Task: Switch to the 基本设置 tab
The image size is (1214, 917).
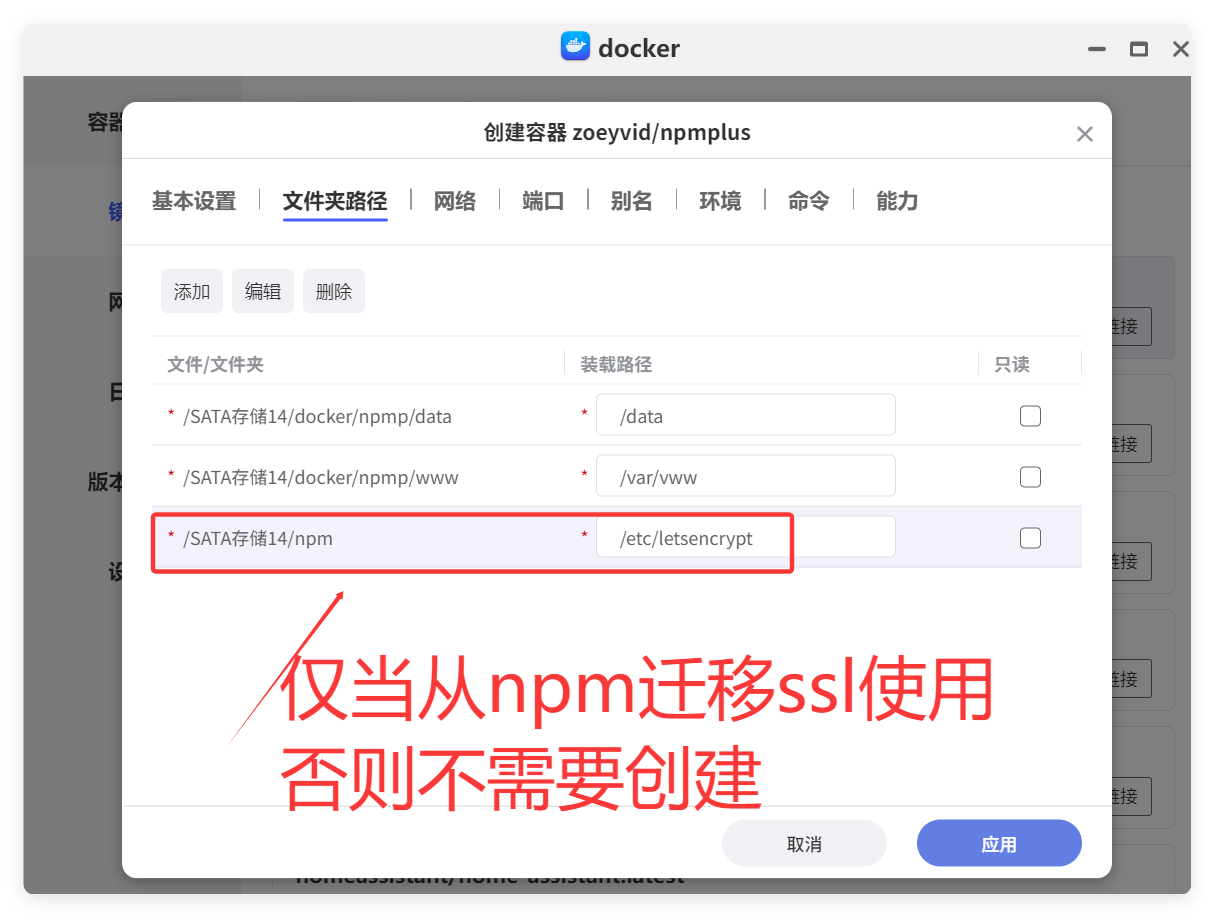Action: [193, 201]
